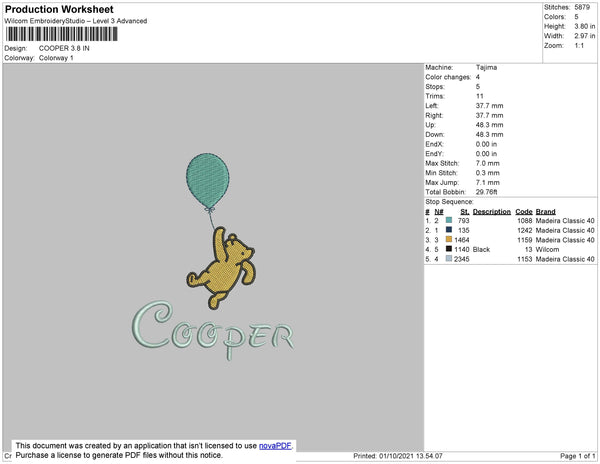
Task: Select the gold color swatch in stop 3
Action: [x=449, y=239]
